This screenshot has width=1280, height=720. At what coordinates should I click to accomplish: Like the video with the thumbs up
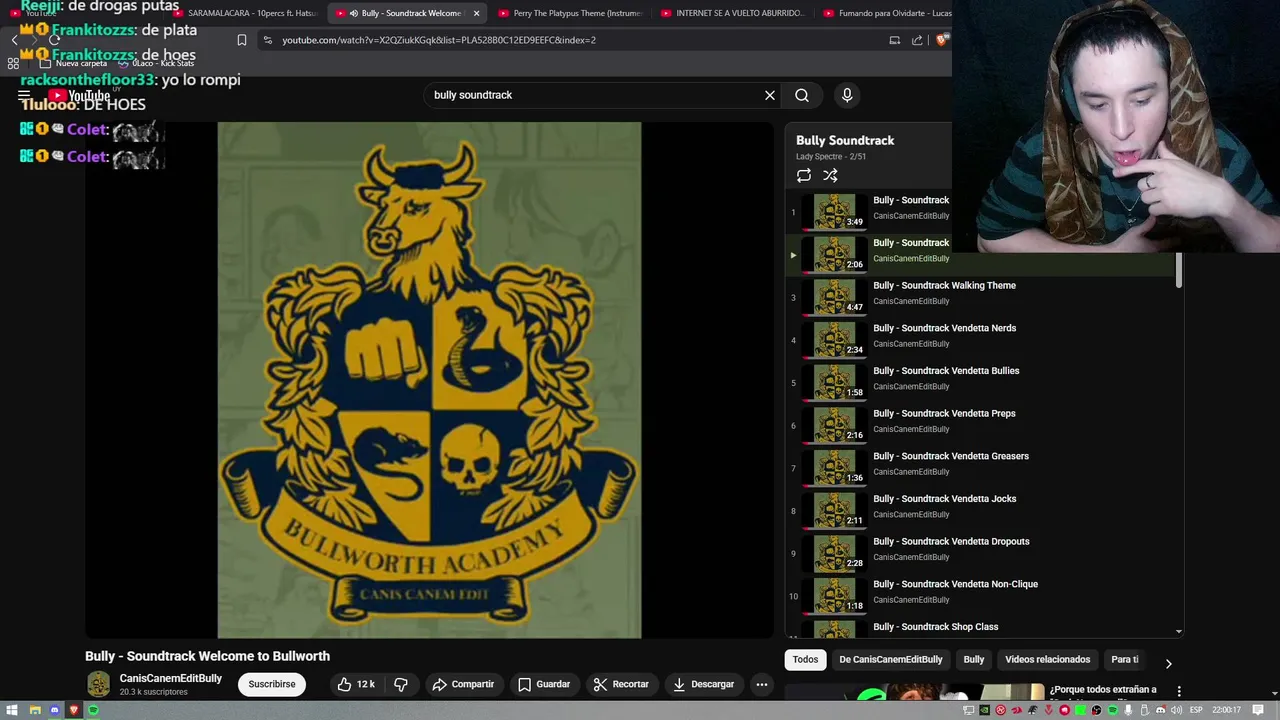(x=355, y=684)
